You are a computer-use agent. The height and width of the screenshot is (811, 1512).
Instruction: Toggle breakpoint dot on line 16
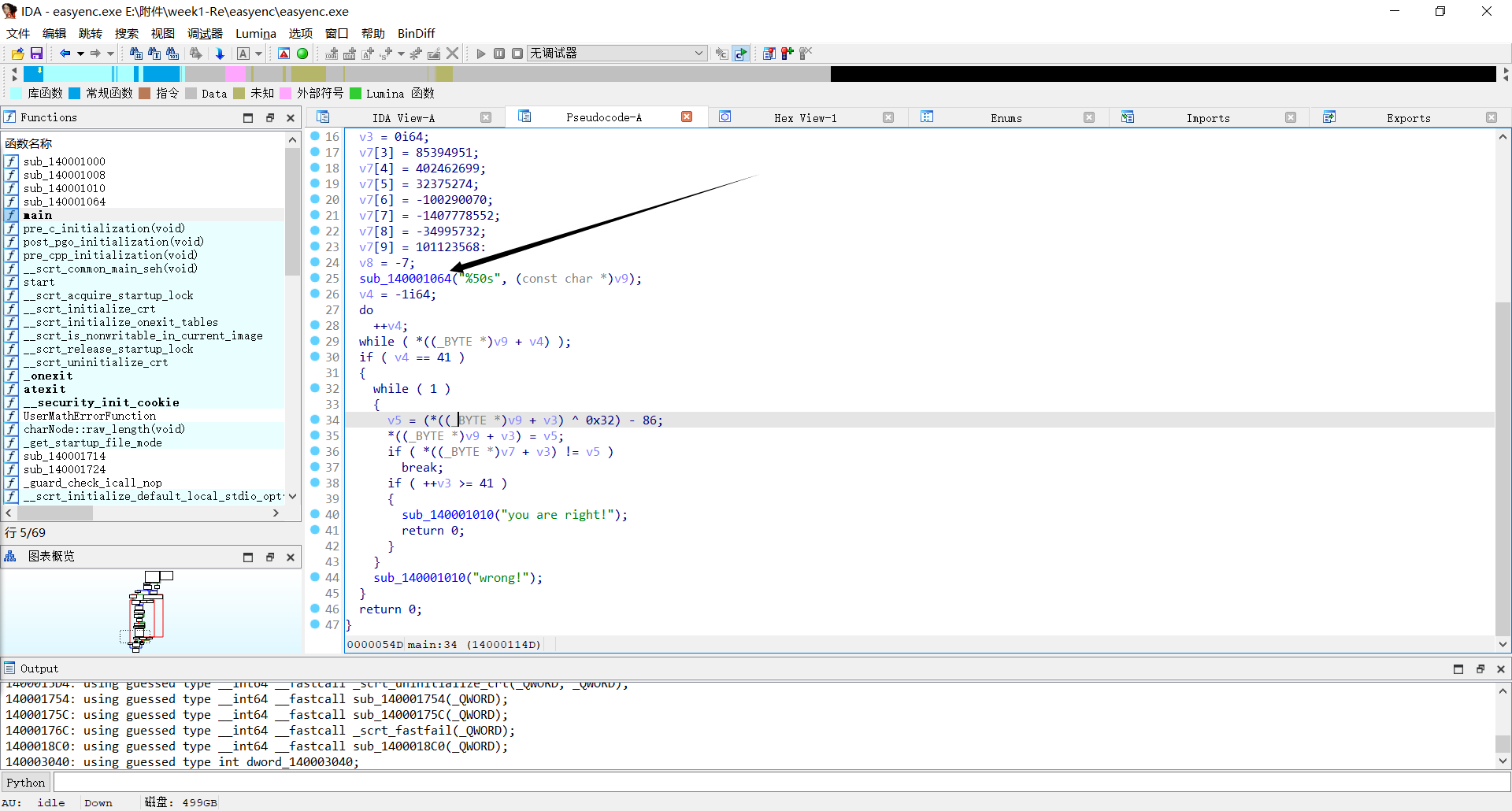tap(315, 136)
